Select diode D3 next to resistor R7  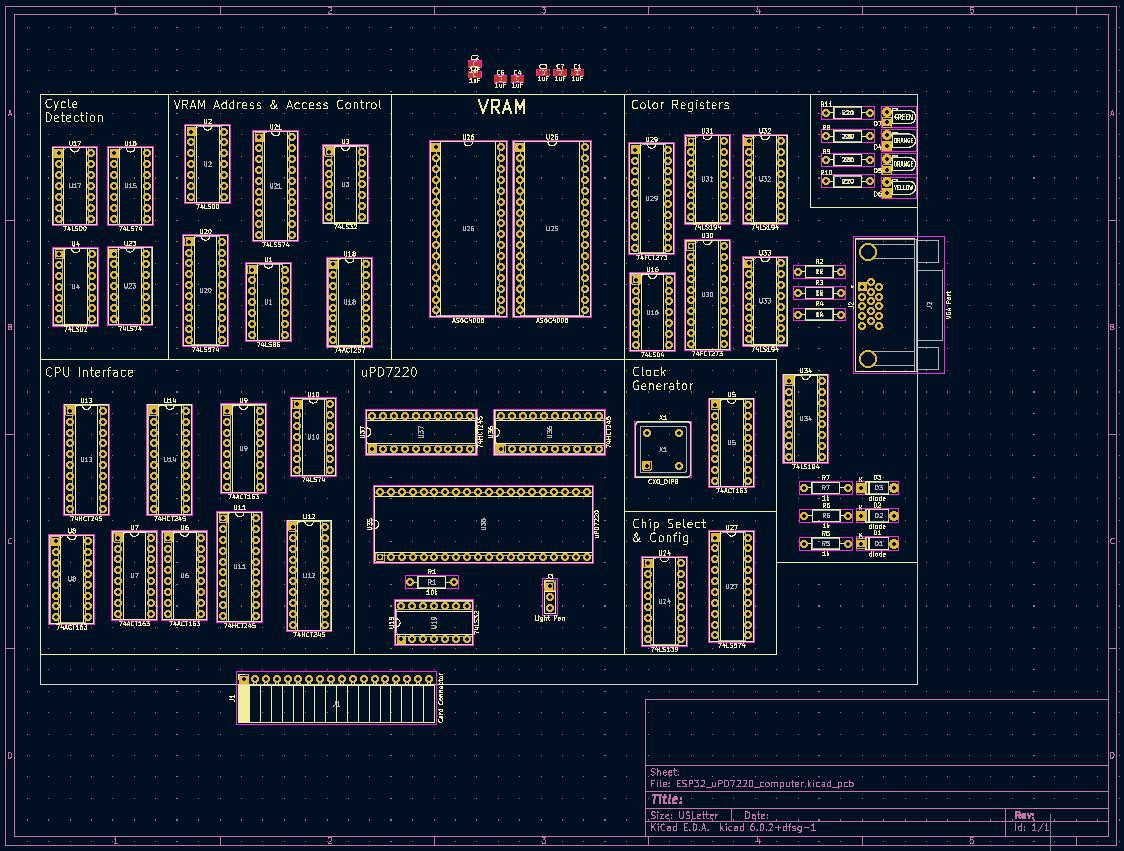[877, 488]
